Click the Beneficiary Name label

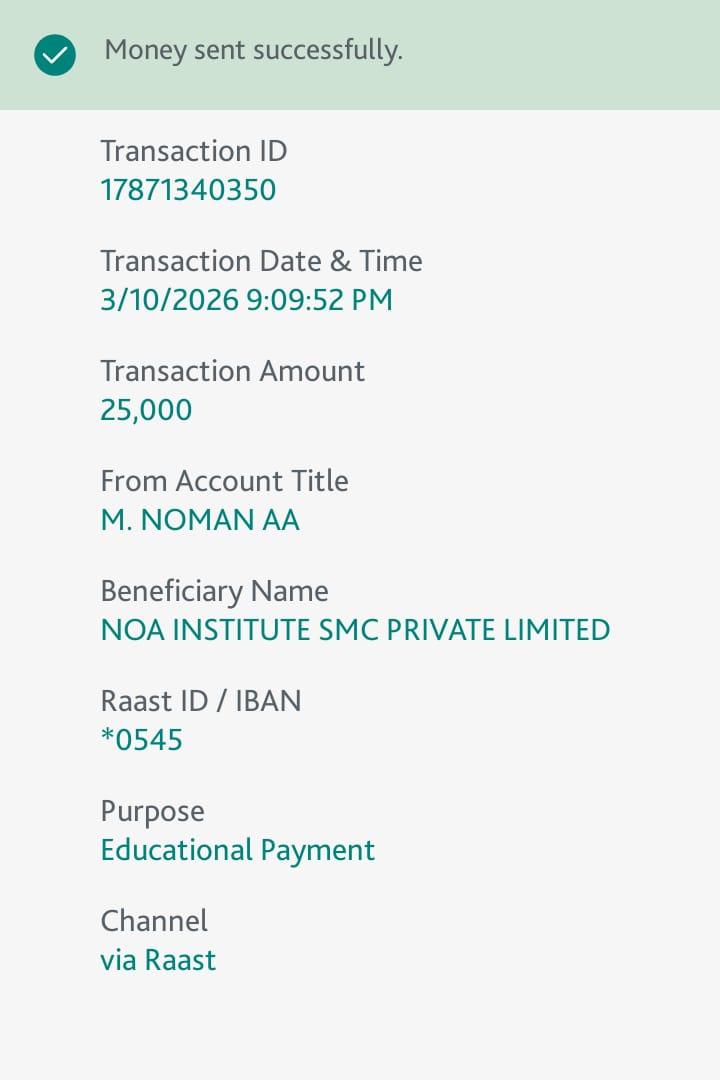click(214, 591)
